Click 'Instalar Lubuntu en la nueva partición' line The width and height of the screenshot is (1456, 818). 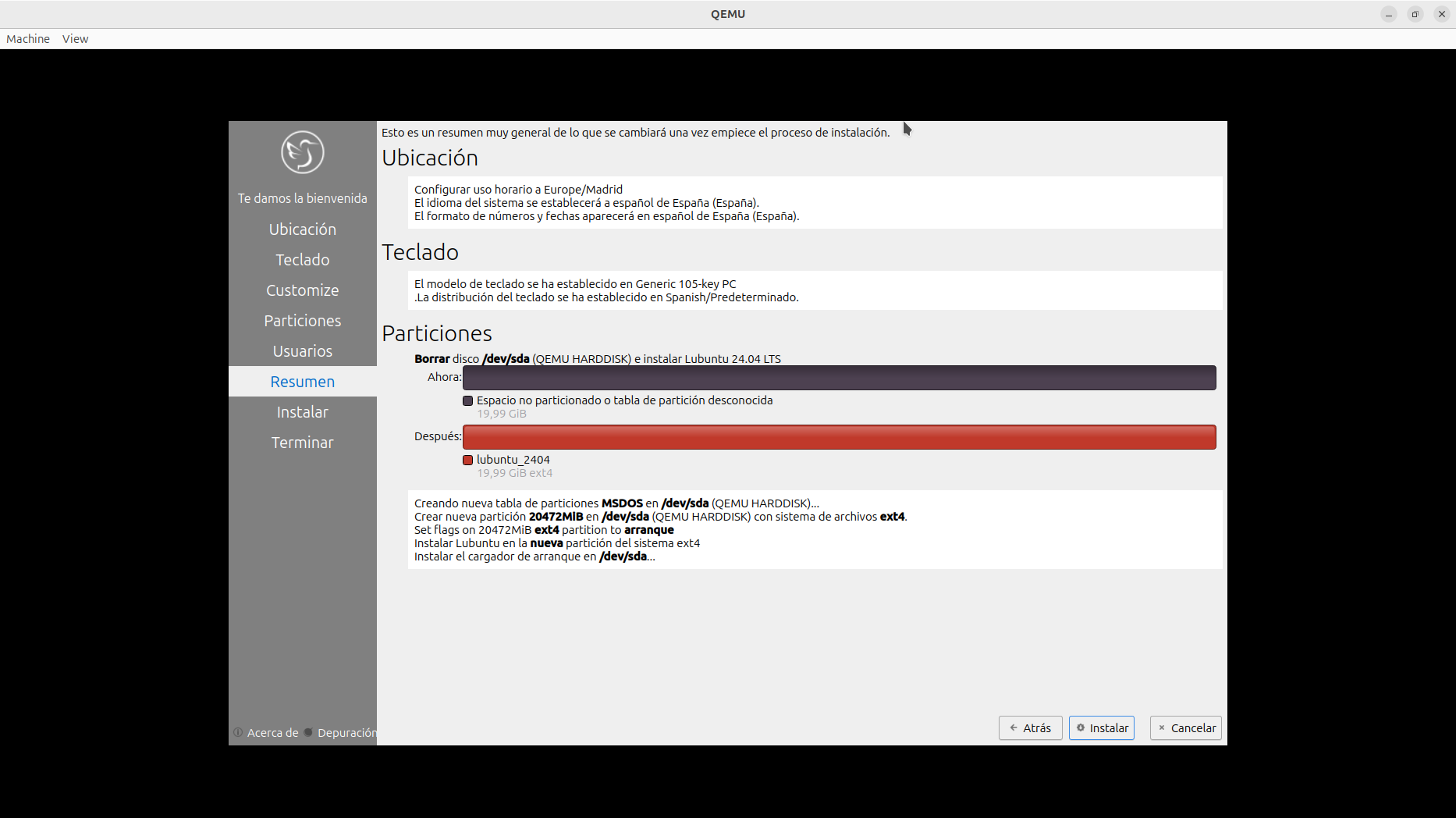[x=557, y=543]
